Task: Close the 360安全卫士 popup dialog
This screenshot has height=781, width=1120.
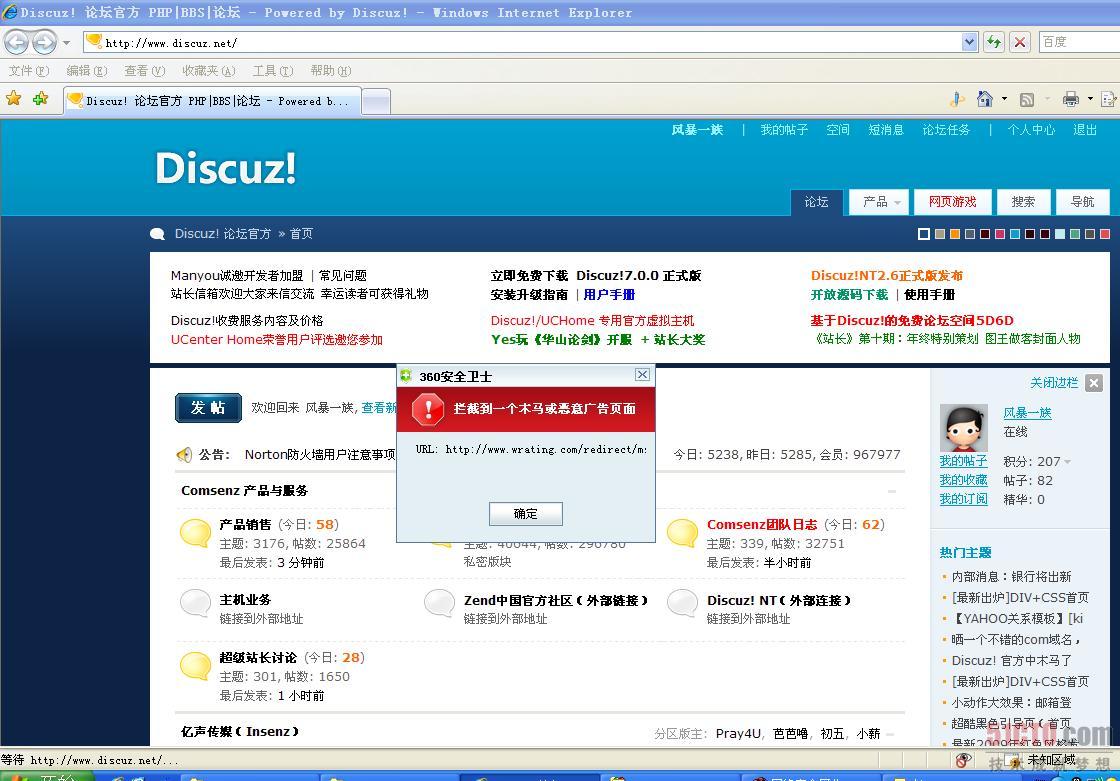Action: tap(642, 374)
